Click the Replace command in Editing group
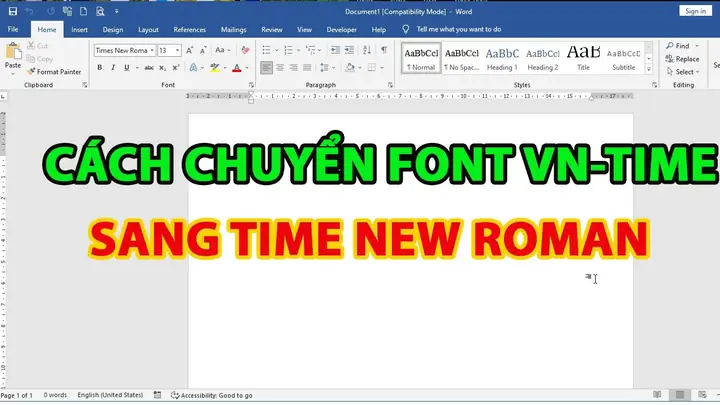Image resolution: width=720 pixels, height=405 pixels. (682, 59)
